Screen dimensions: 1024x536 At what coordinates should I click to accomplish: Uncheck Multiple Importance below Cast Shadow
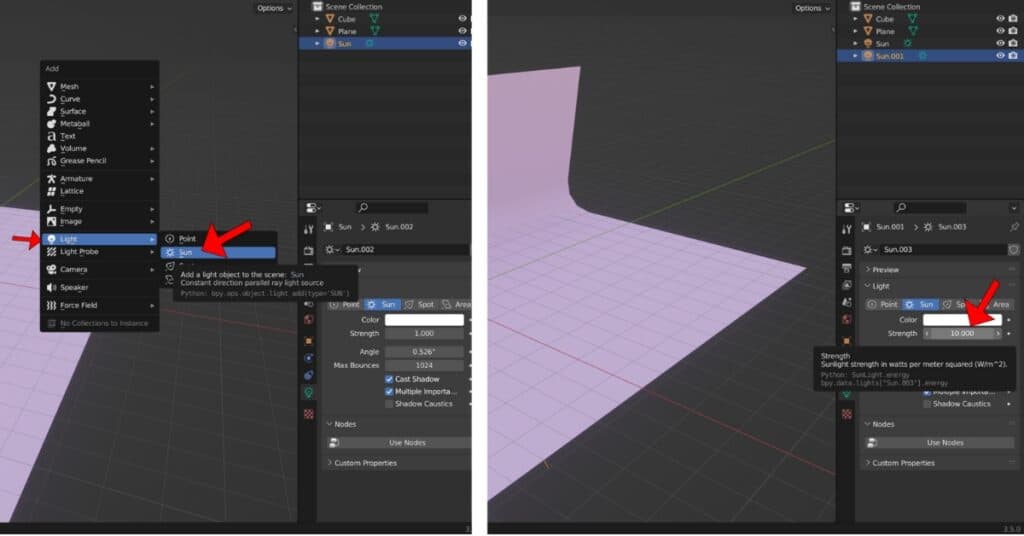click(389, 391)
